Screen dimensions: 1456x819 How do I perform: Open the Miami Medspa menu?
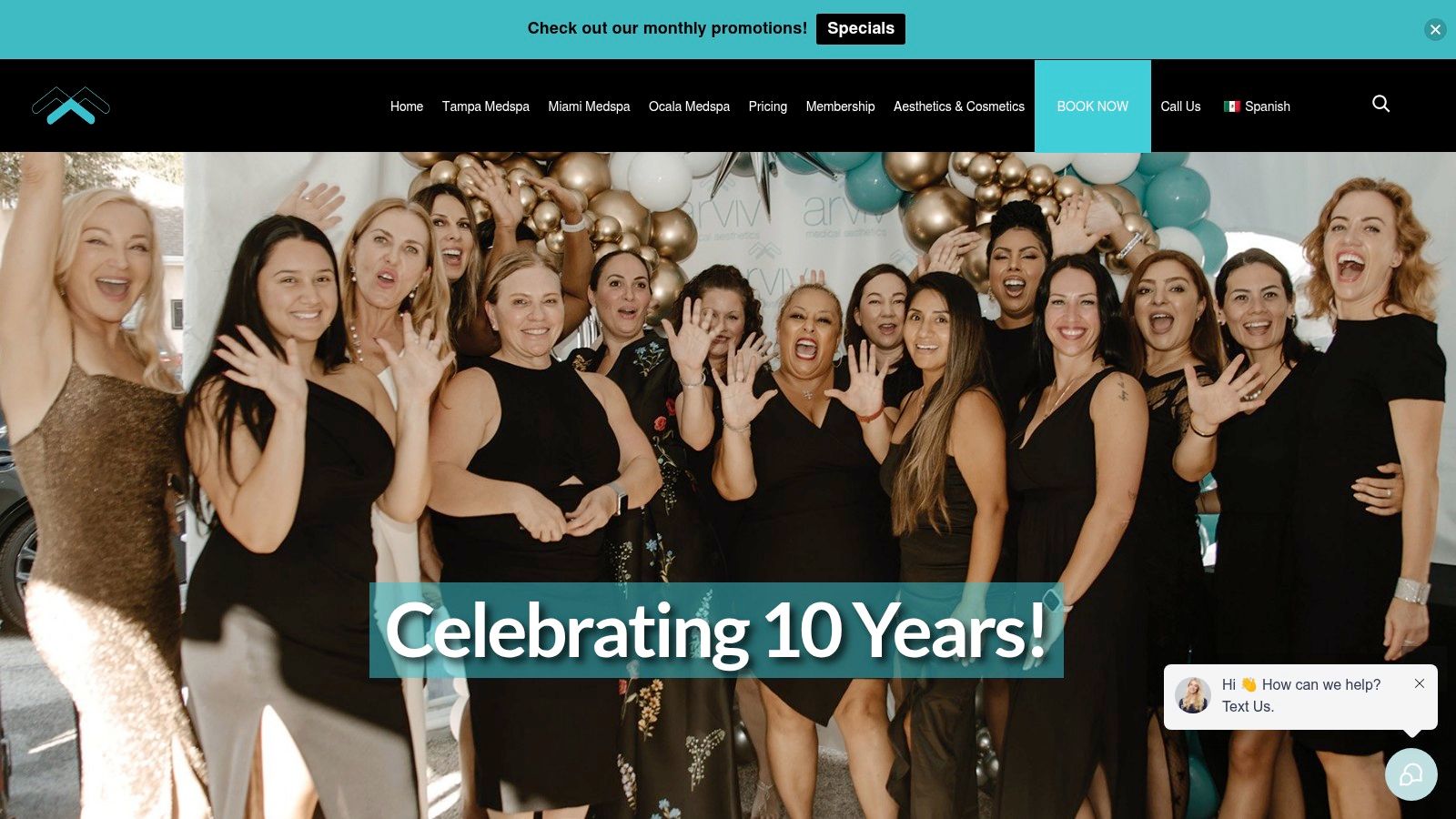(x=589, y=106)
